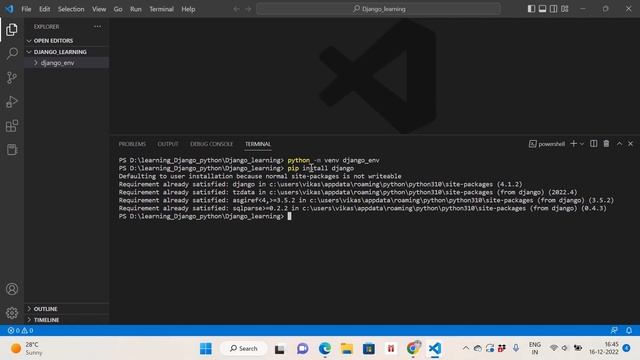Open the bottom notebook-like activity bar icon

tap(12, 149)
